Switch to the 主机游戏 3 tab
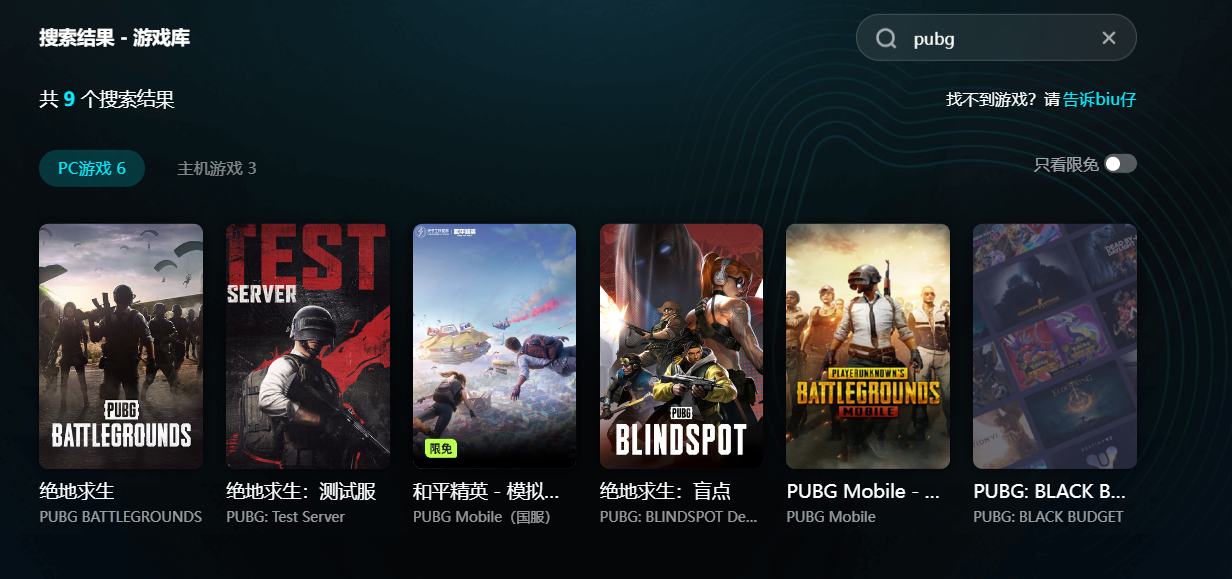 pos(217,168)
